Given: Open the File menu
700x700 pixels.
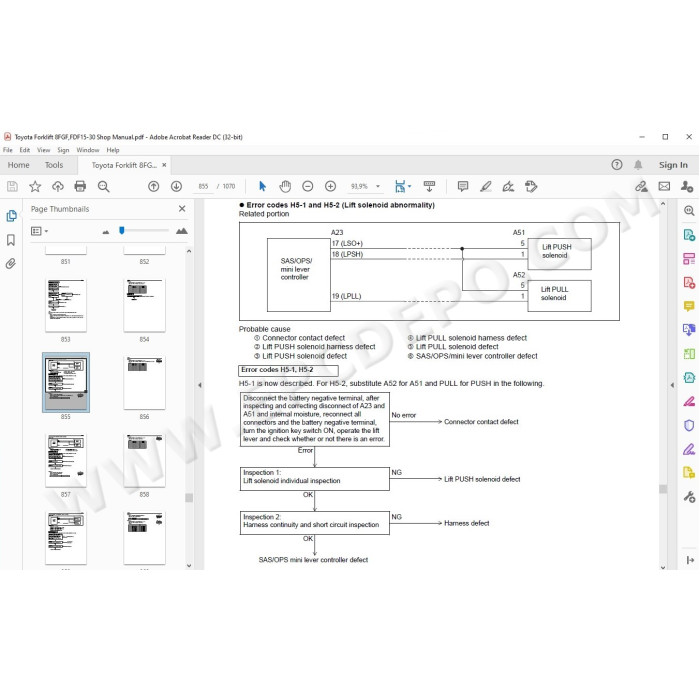Looking at the screenshot, I should tap(8, 150).
